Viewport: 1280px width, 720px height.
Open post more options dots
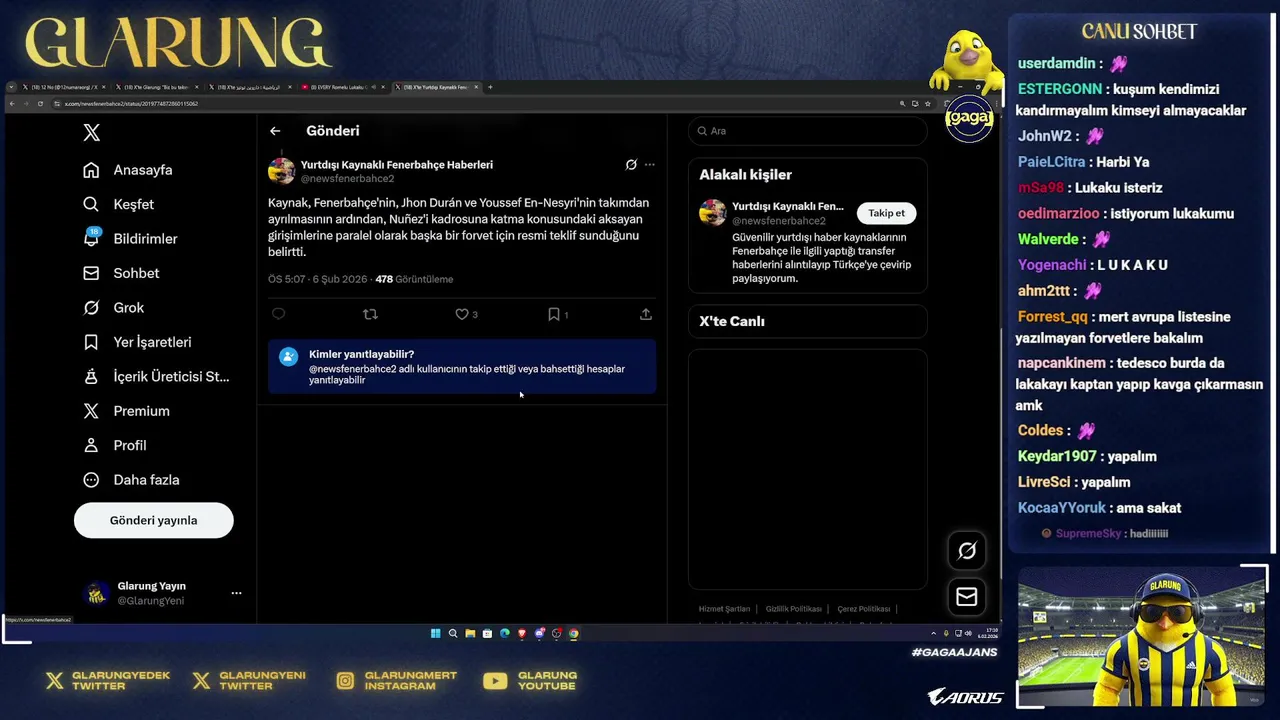(649, 165)
